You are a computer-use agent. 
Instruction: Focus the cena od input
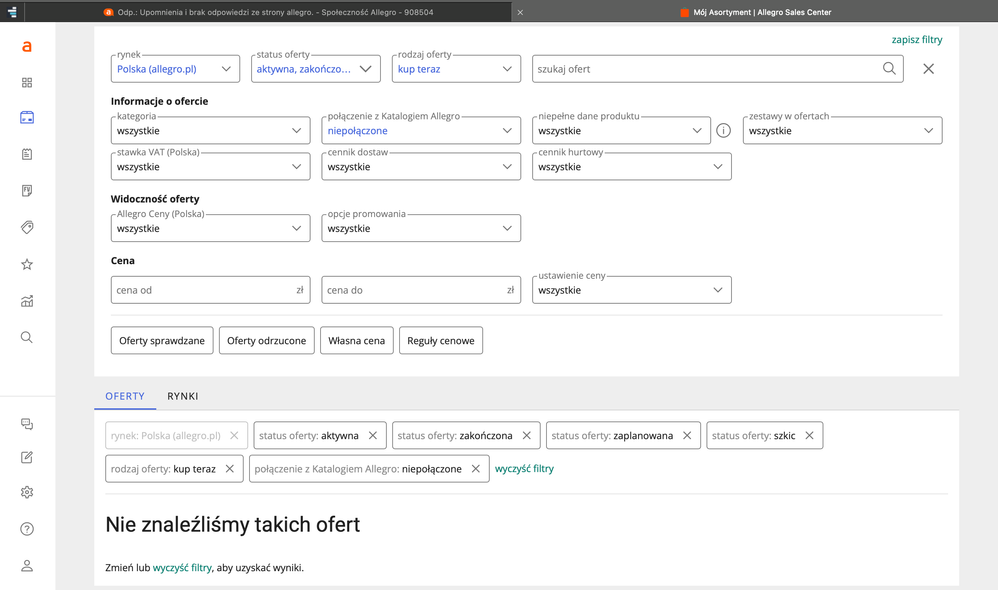[211, 290]
